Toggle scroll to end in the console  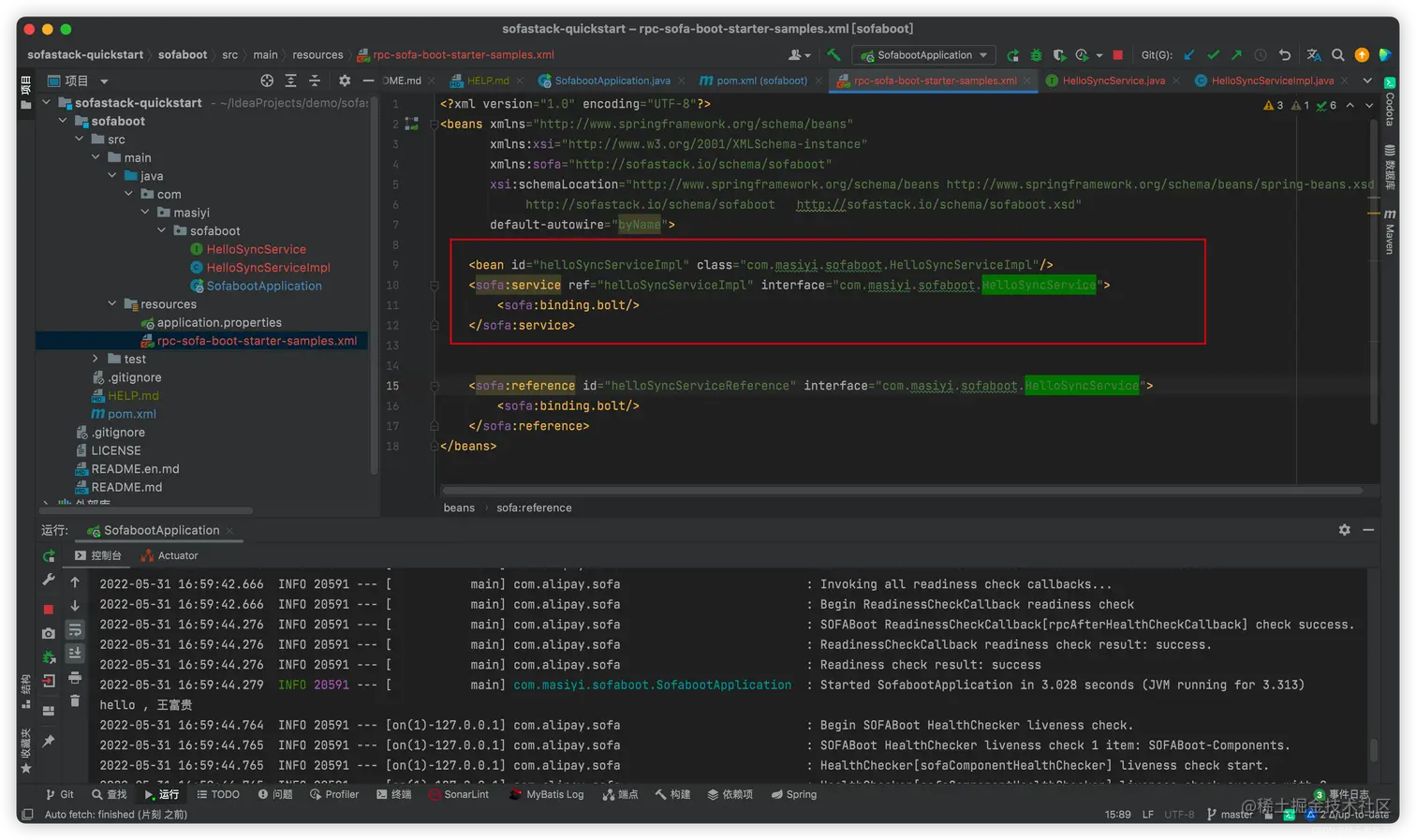tap(75, 654)
